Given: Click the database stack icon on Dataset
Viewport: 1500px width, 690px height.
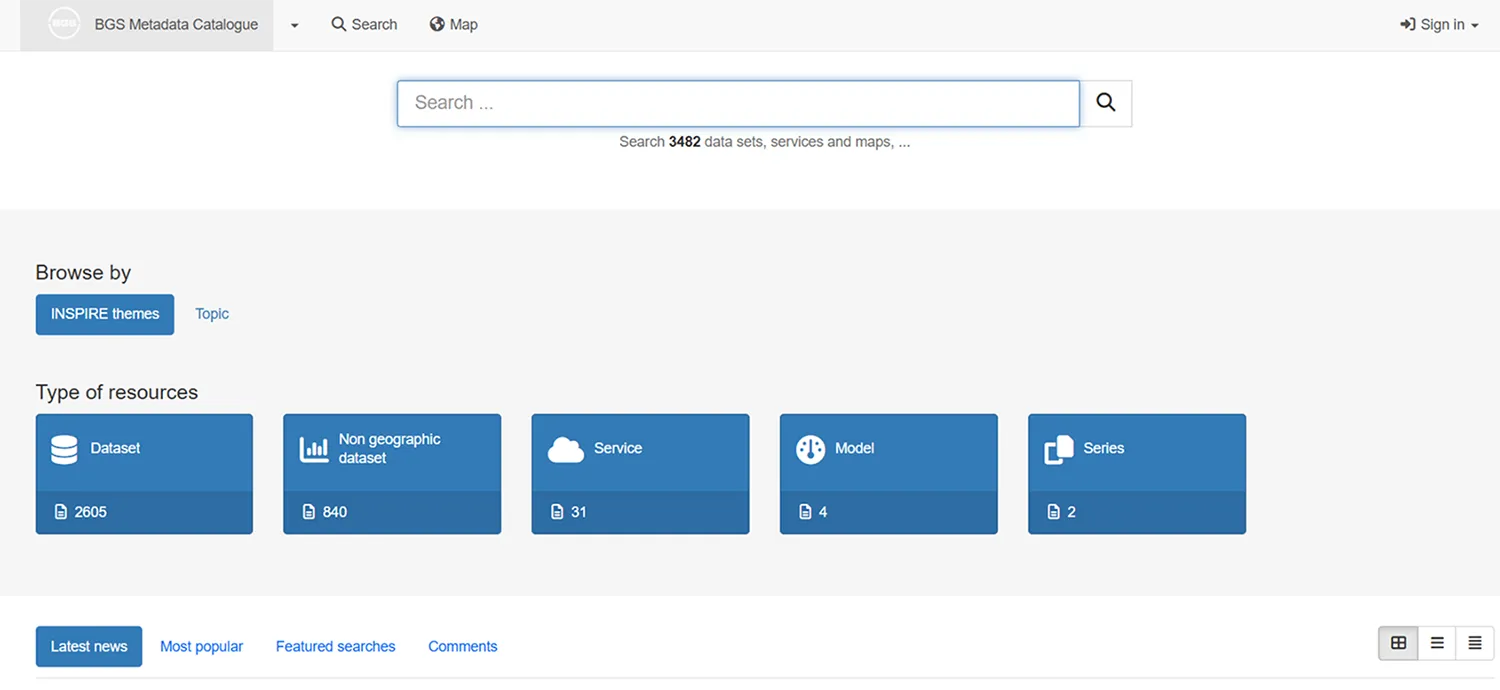Looking at the screenshot, I should 64,450.
